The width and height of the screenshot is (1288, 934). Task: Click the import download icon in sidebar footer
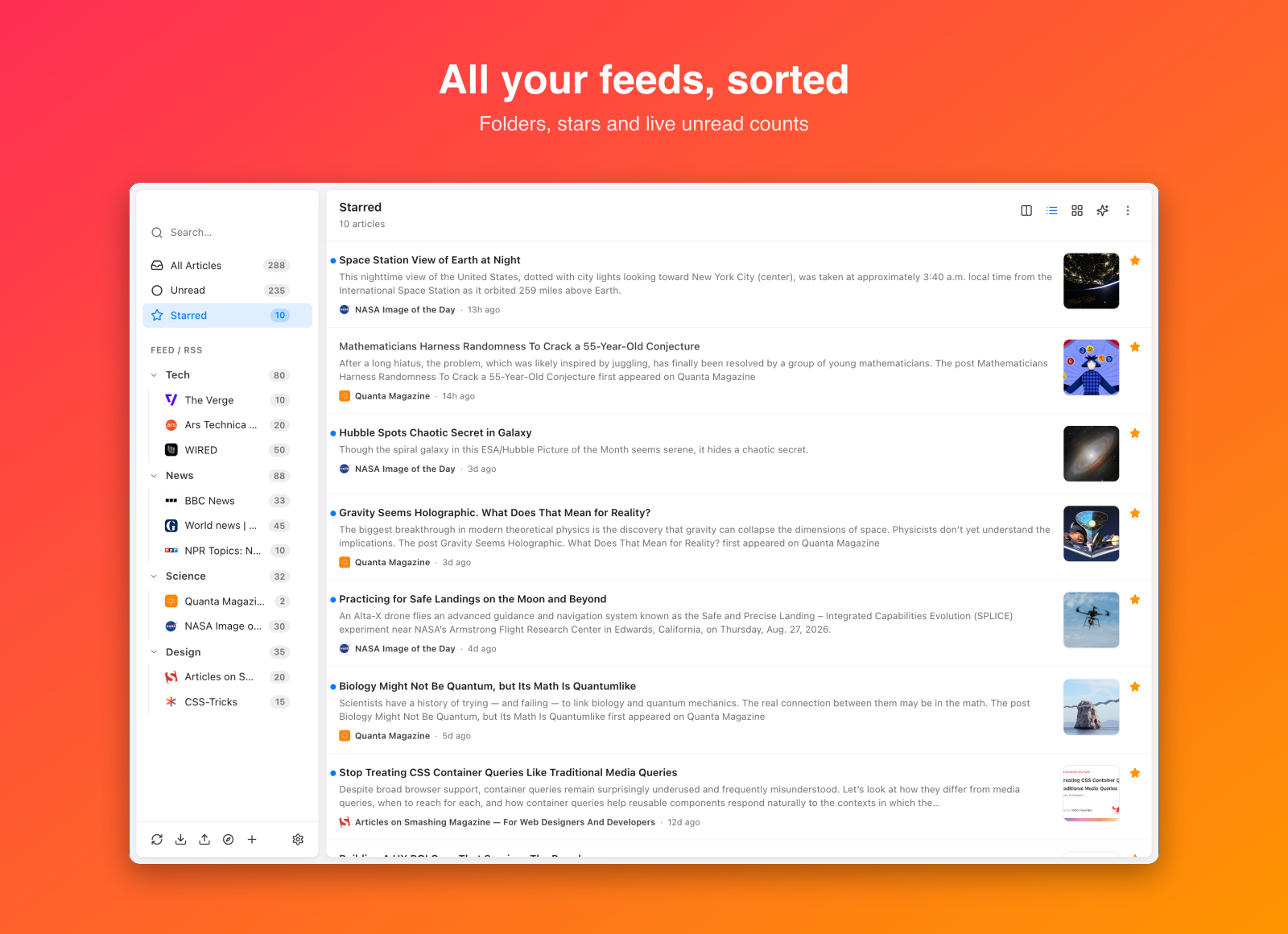[181, 840]
